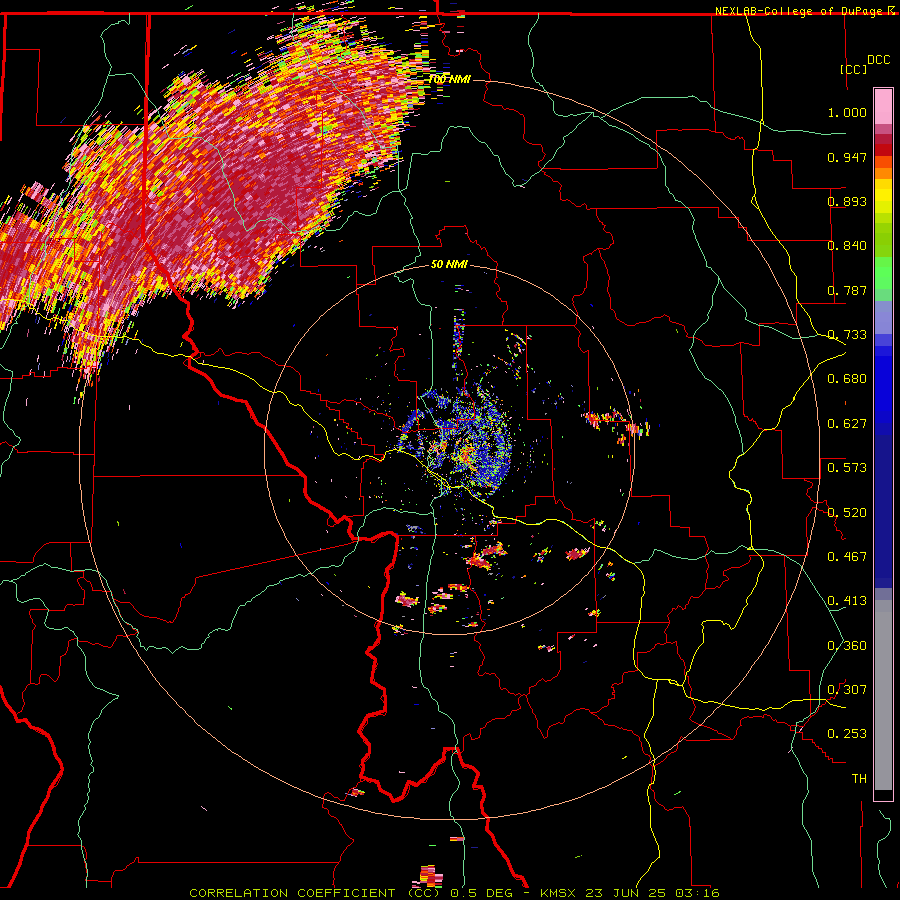900x900 pixels.
Task: Click the DCC label above the color scale
Action: pos(878,60)
